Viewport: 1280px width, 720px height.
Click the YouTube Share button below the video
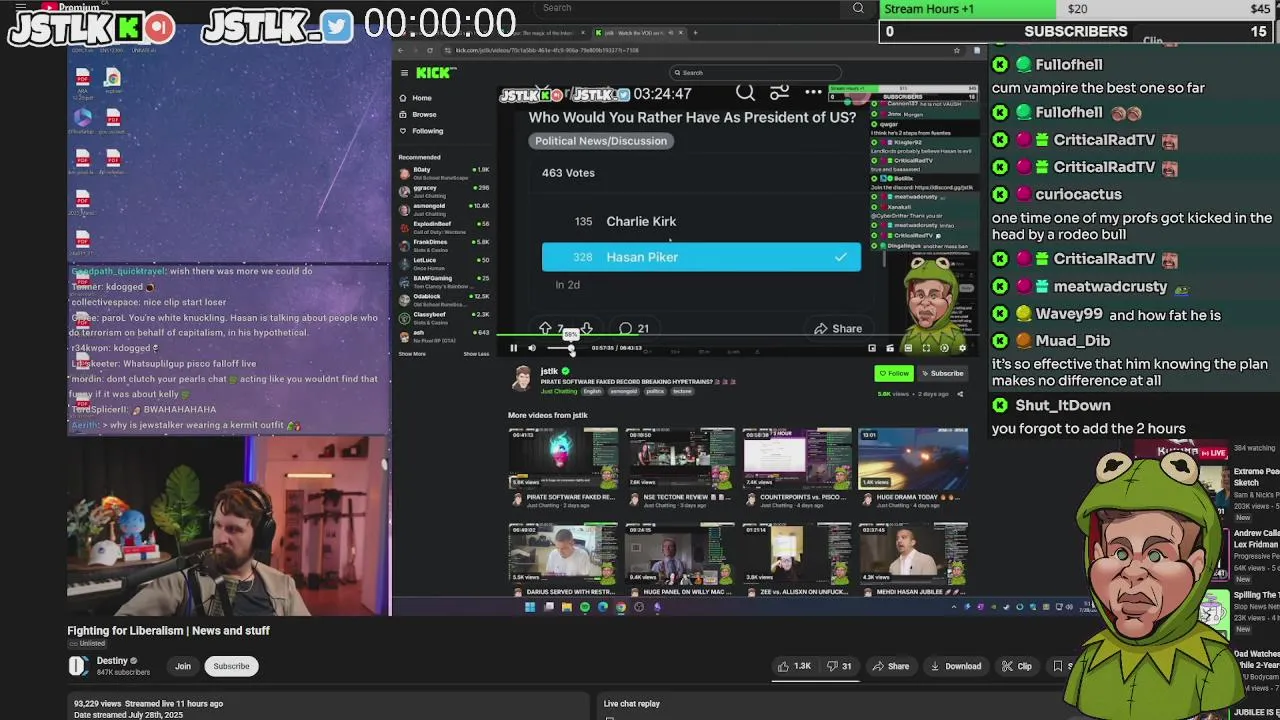tap(890, 666)
